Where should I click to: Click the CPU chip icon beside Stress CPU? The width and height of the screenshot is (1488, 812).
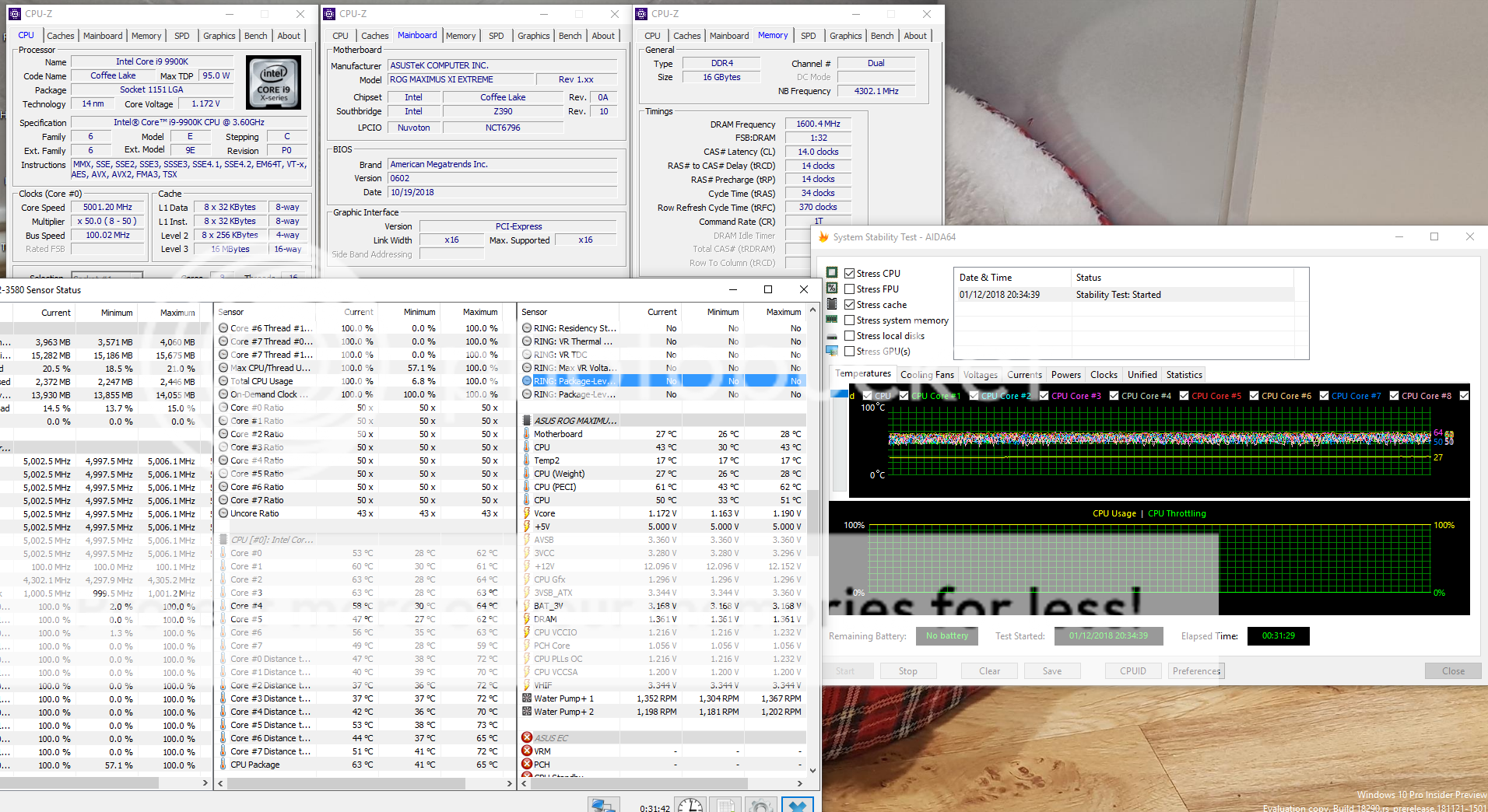point(832,273)
